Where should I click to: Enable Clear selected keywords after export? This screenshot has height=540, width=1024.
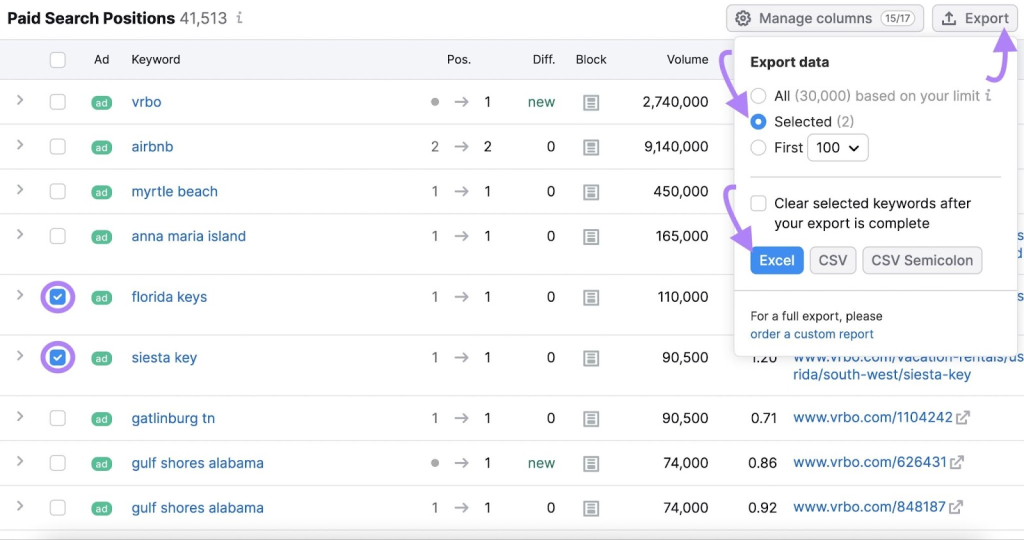point(759,203)
